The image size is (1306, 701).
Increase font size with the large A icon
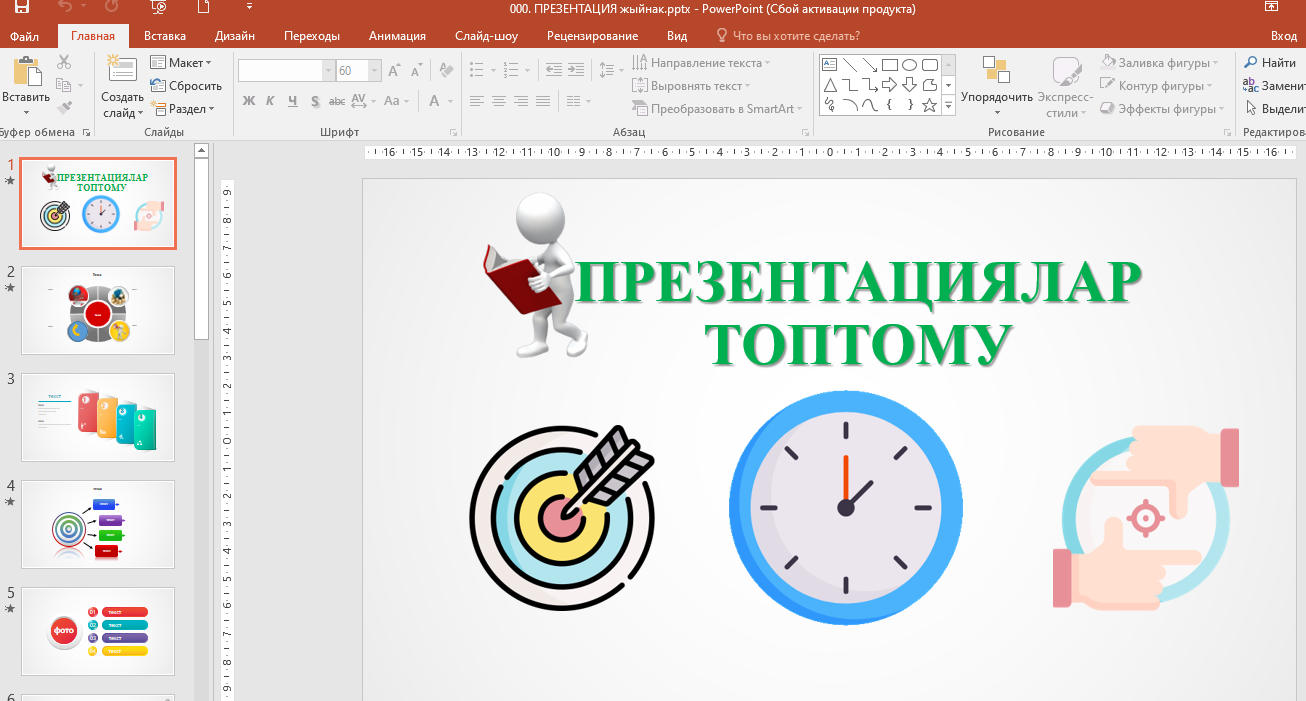click(x=394, y=71)
